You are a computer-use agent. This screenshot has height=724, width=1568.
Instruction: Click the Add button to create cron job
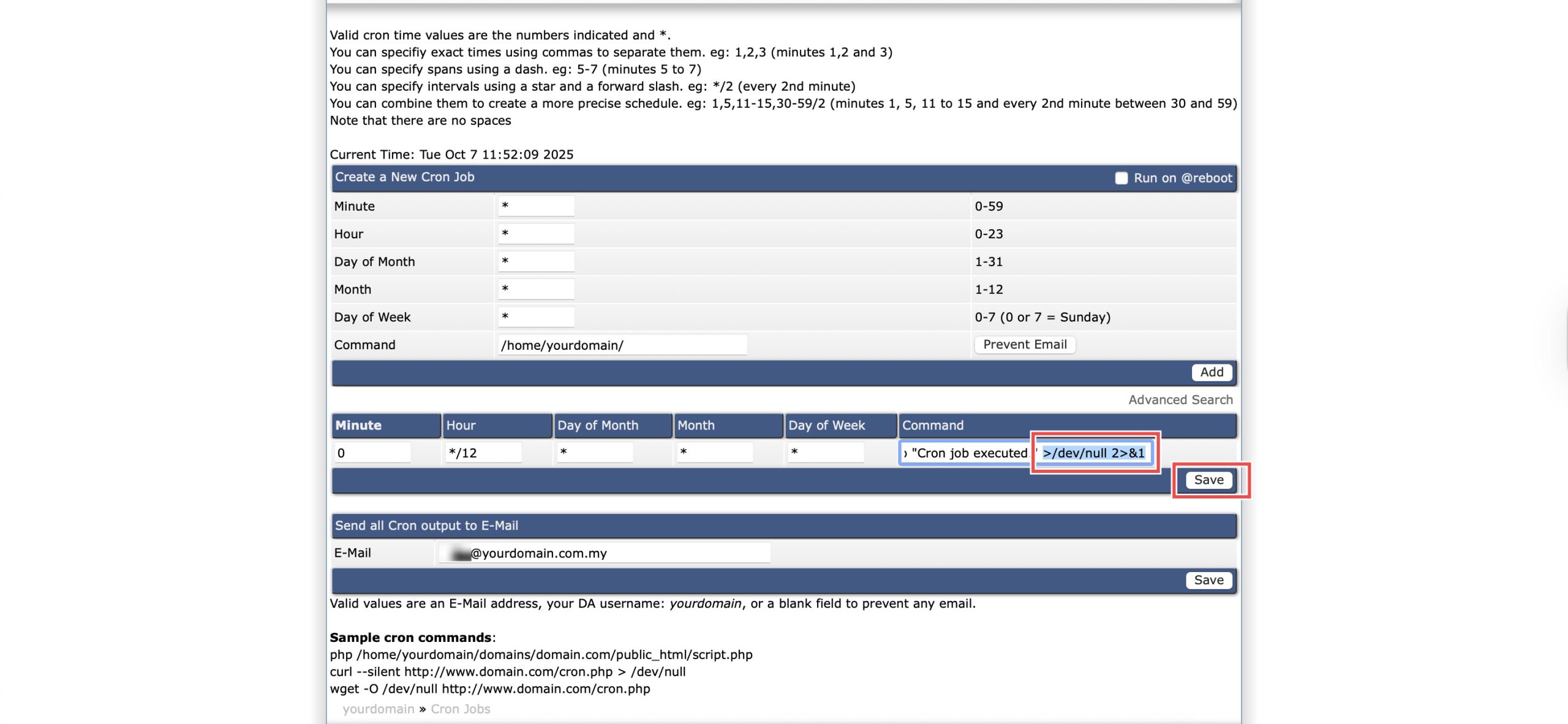[x=1211, y=372]
